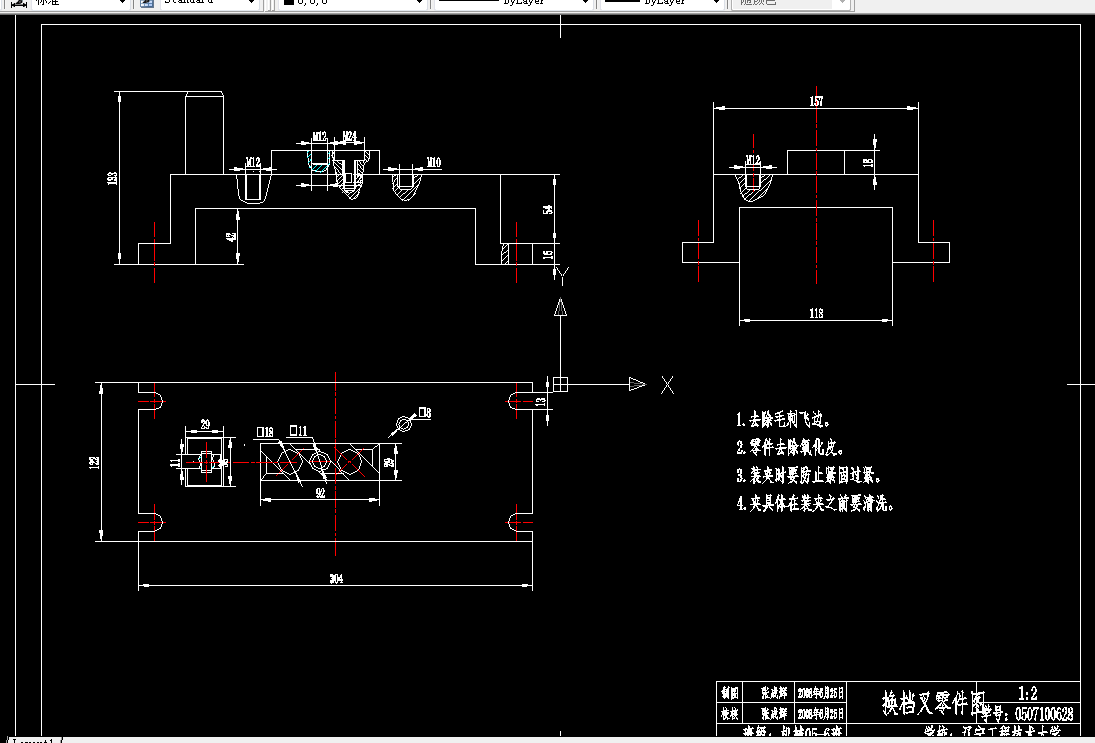1095x743 pixels.
Task: Select the M24 thread annotation
Action: pyautogui.click(x=350, y=135)
